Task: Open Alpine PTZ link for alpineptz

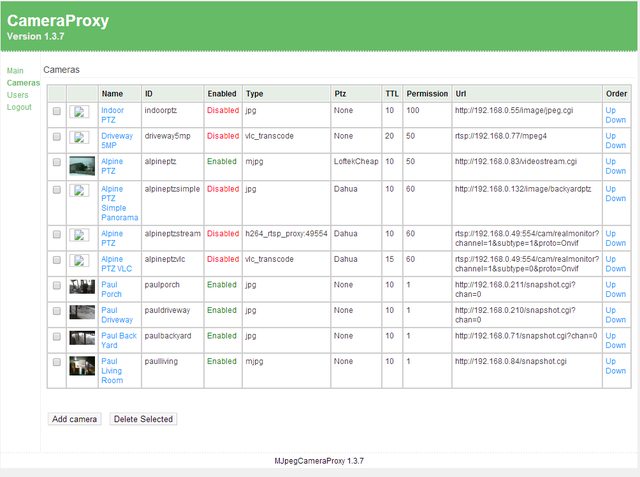Action: 112,166
